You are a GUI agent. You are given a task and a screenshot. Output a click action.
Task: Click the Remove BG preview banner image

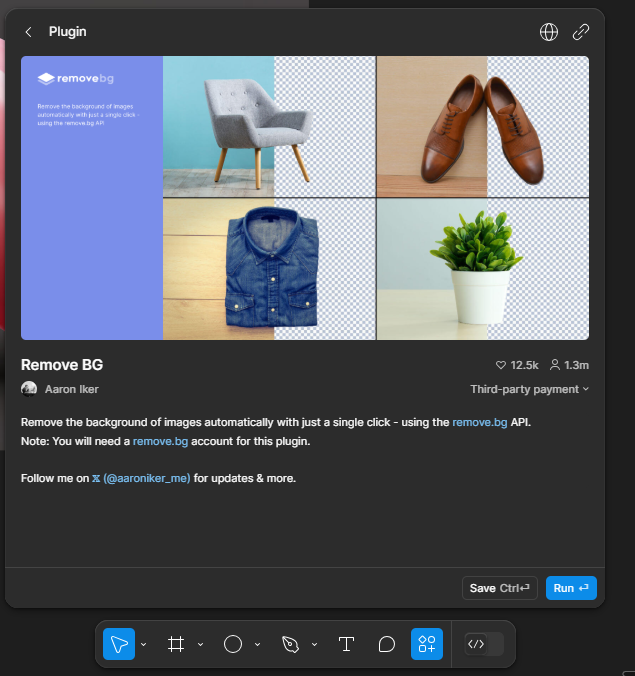click(x=305, y=198)
